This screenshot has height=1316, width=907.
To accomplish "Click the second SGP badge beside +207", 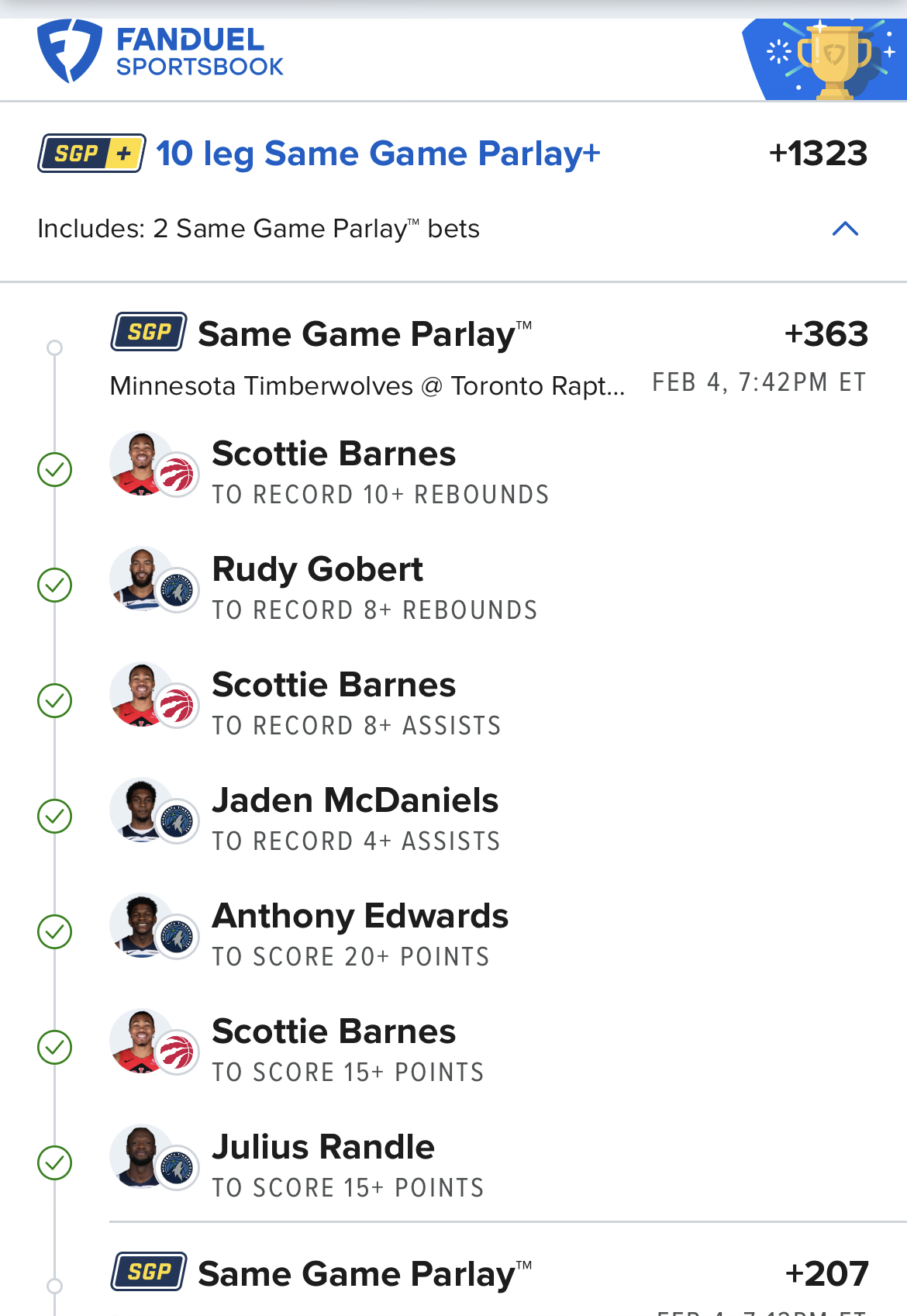I will pos(149,1272).
